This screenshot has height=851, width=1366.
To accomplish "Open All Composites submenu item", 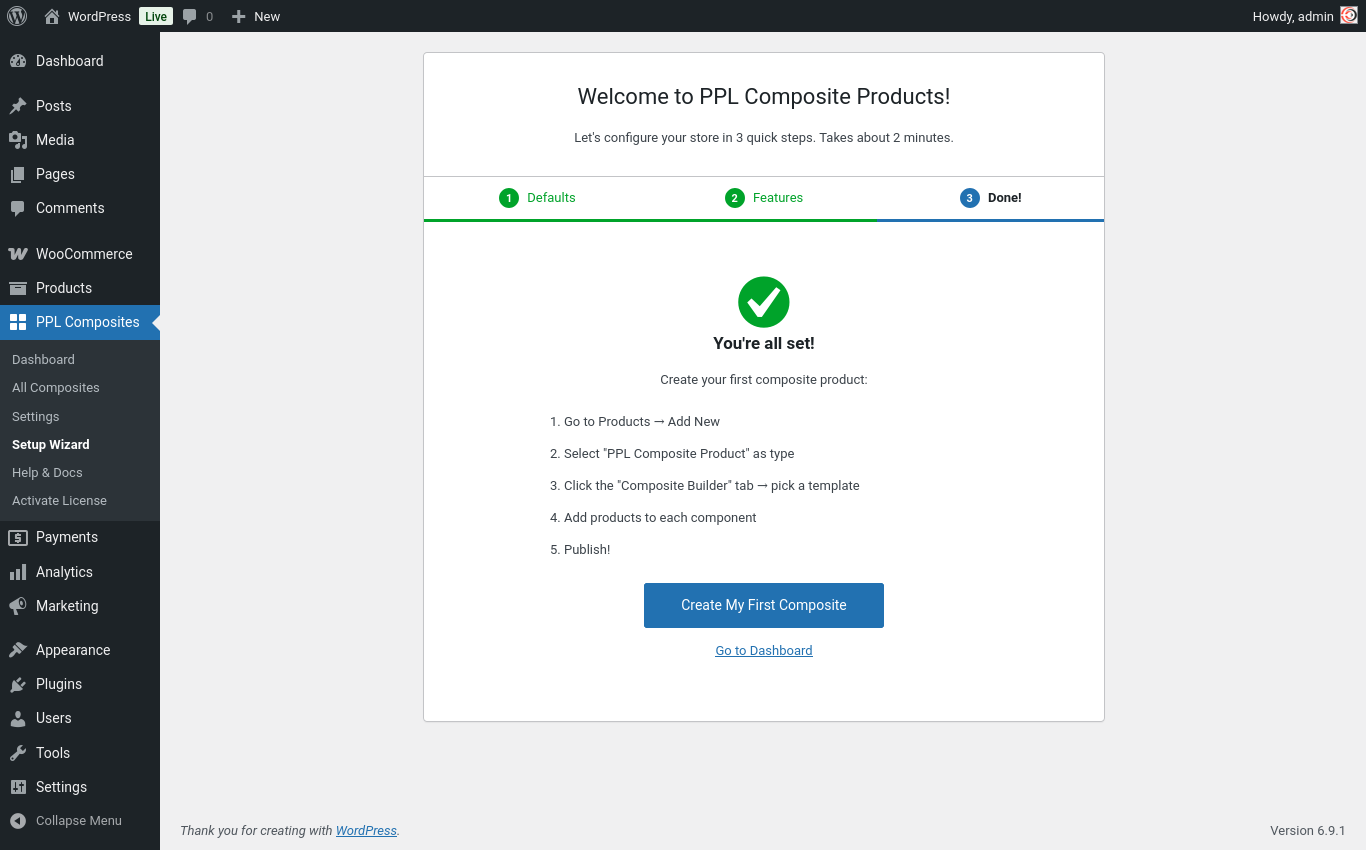I will coord(56,388).
